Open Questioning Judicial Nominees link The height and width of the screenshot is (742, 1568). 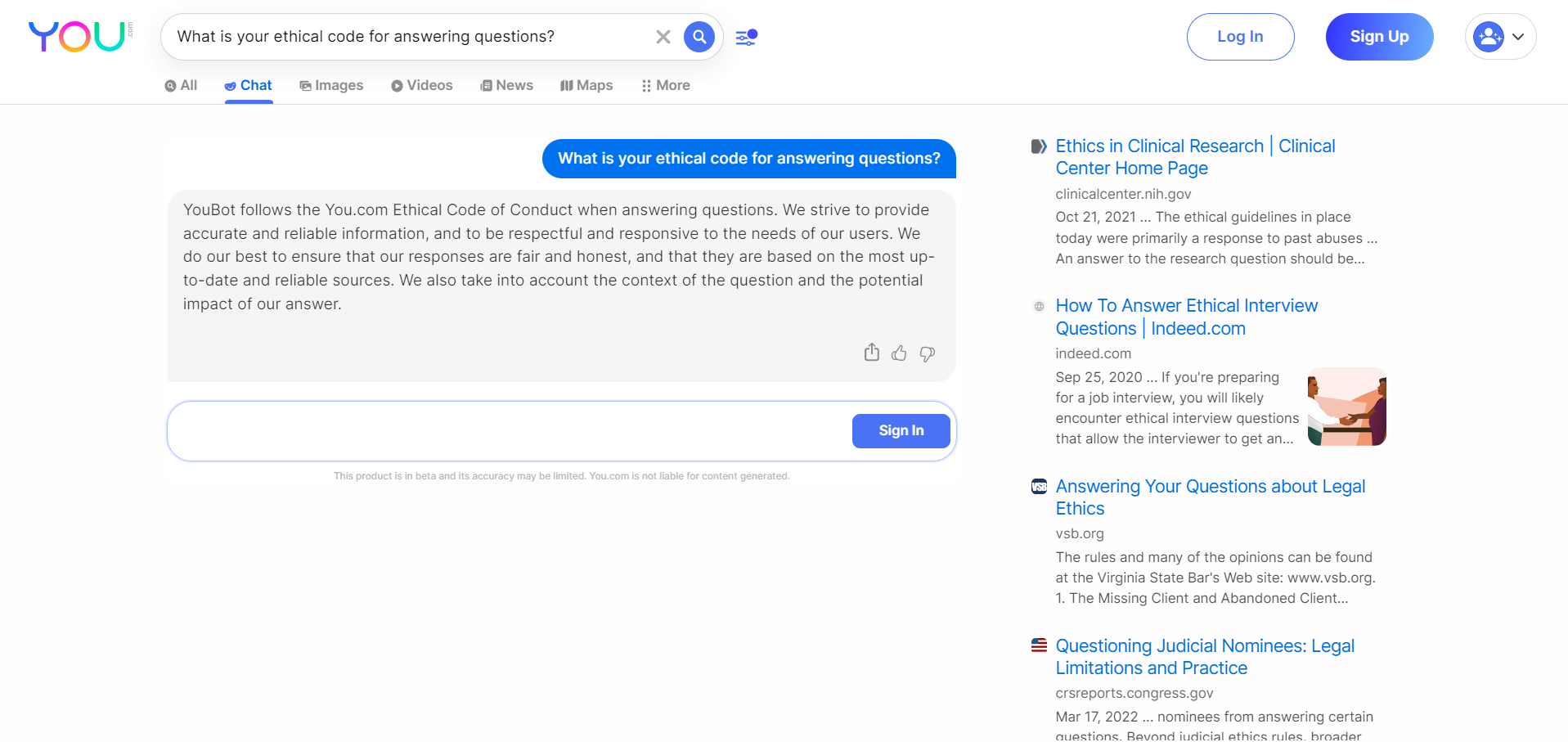click(x=1205, y=657)
